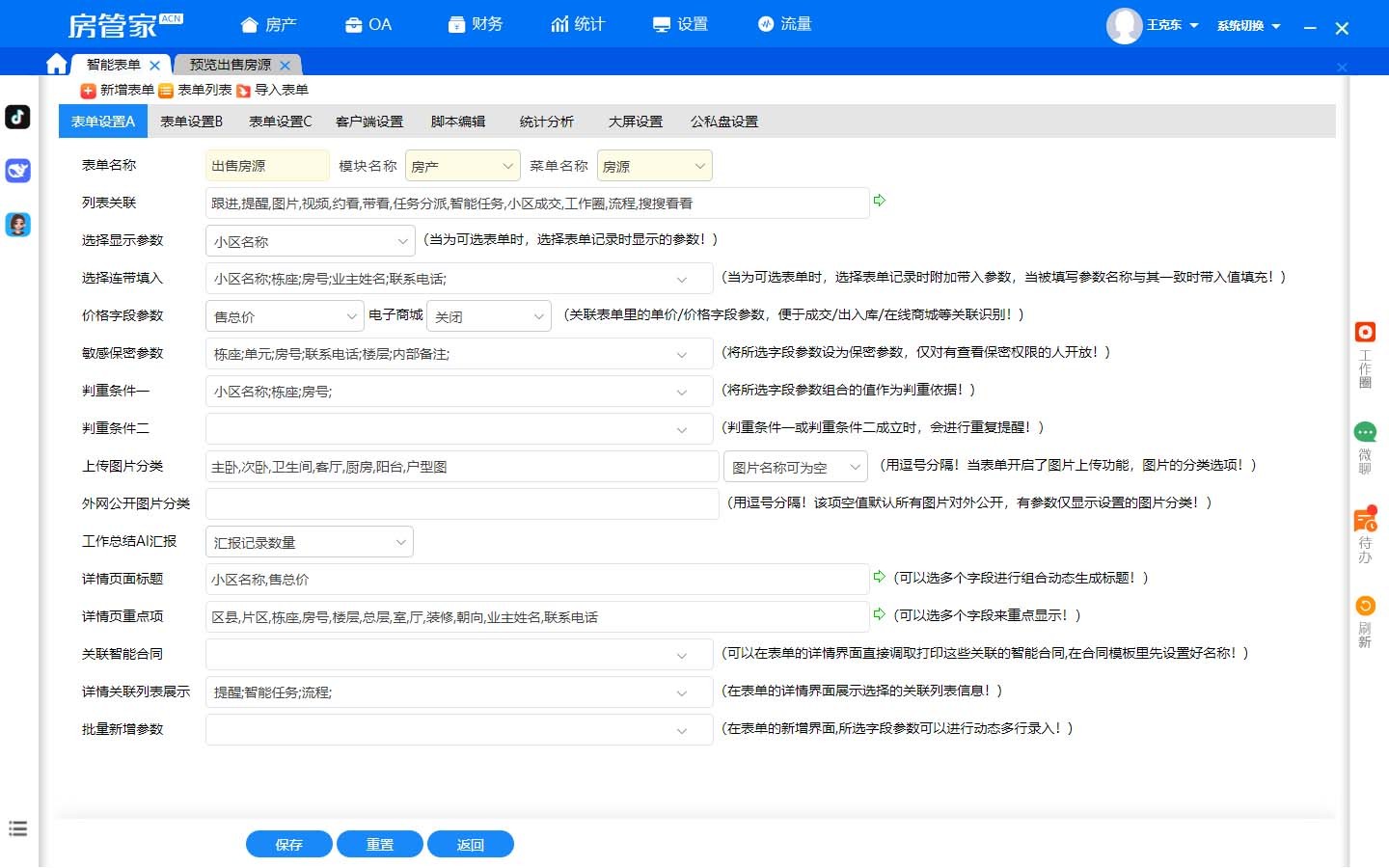Image resolution: width=1389 pixels, height=868 pixels.
Task: Open 微聊 chat icon on right
Action: 1365,432
